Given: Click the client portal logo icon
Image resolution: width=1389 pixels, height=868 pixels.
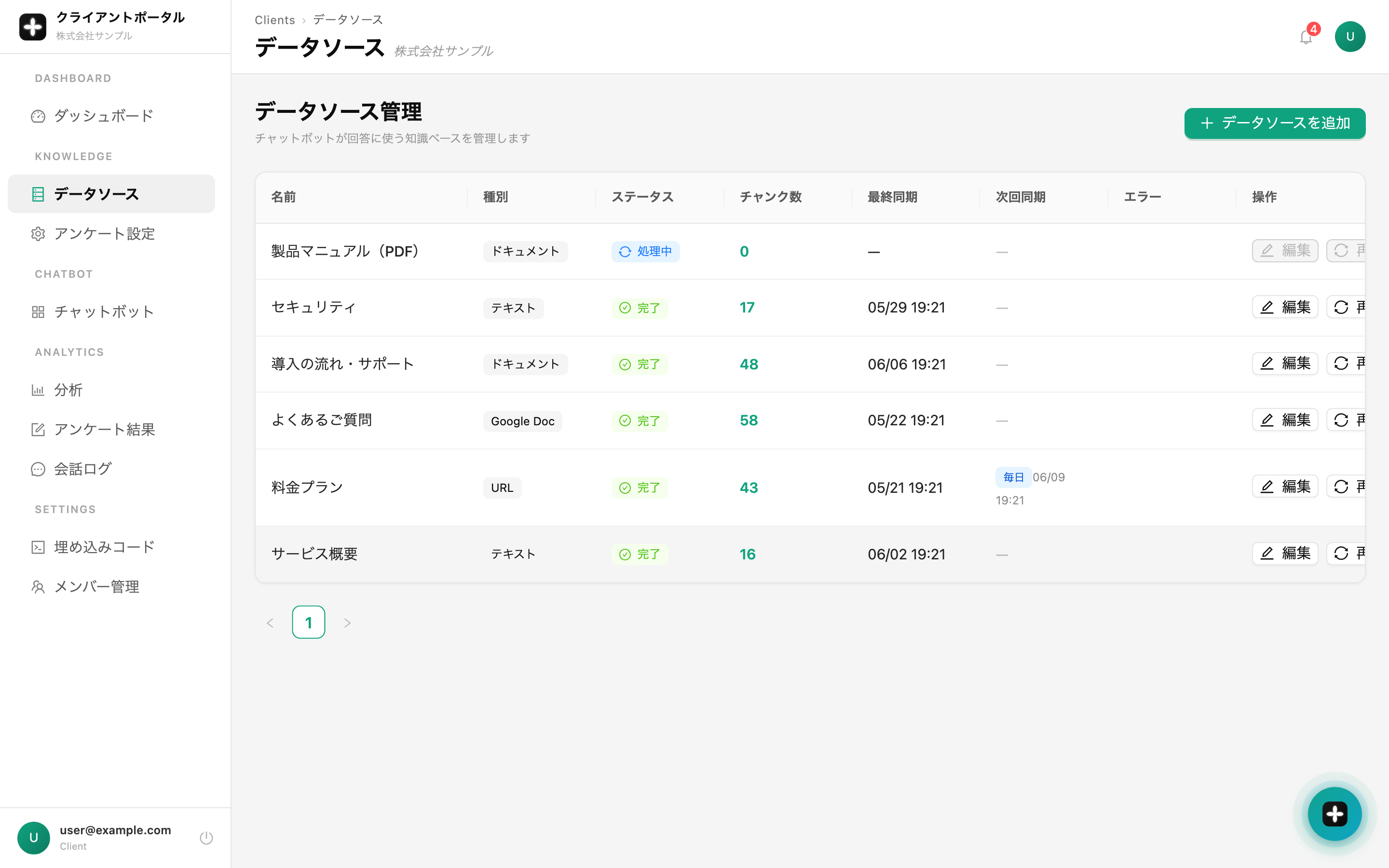Looking at the screenshot, I should 33,27.
